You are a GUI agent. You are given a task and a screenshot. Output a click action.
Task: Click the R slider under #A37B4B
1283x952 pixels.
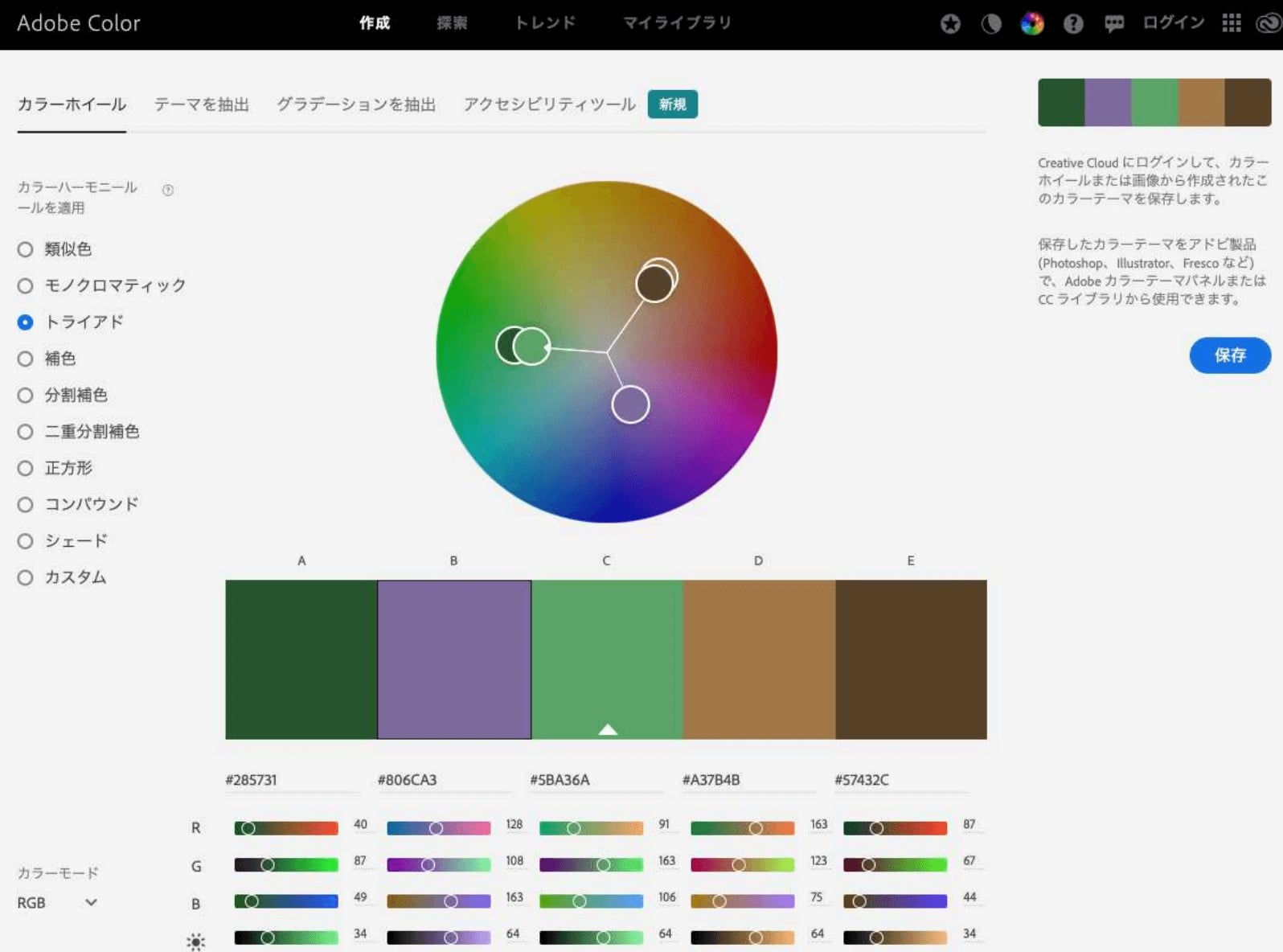click(x=743, y=828)
